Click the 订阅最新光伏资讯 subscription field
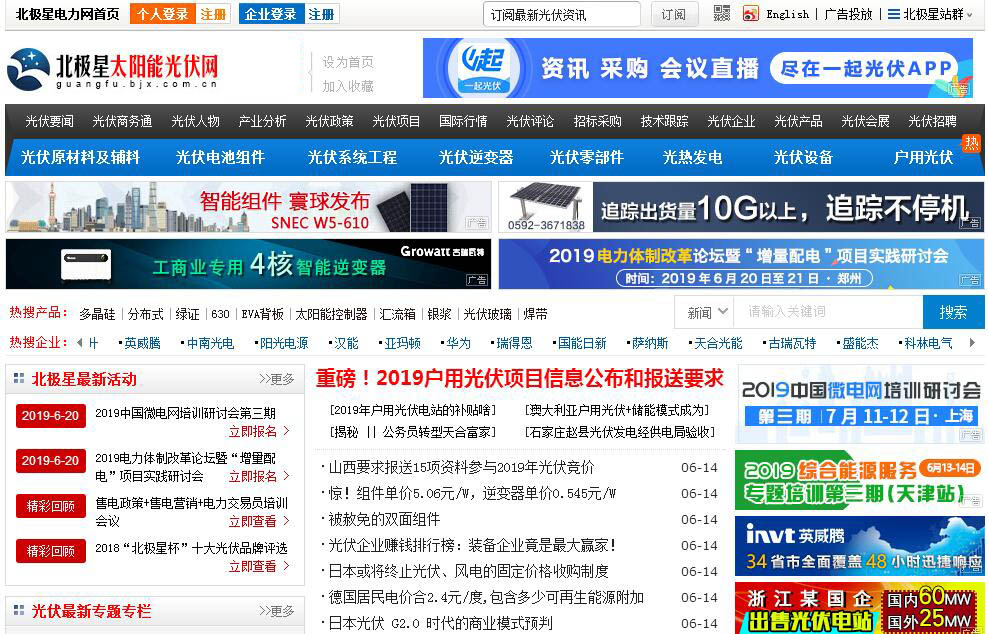The image size is (988, 634). pyautogui.click(x=562, y=14)
